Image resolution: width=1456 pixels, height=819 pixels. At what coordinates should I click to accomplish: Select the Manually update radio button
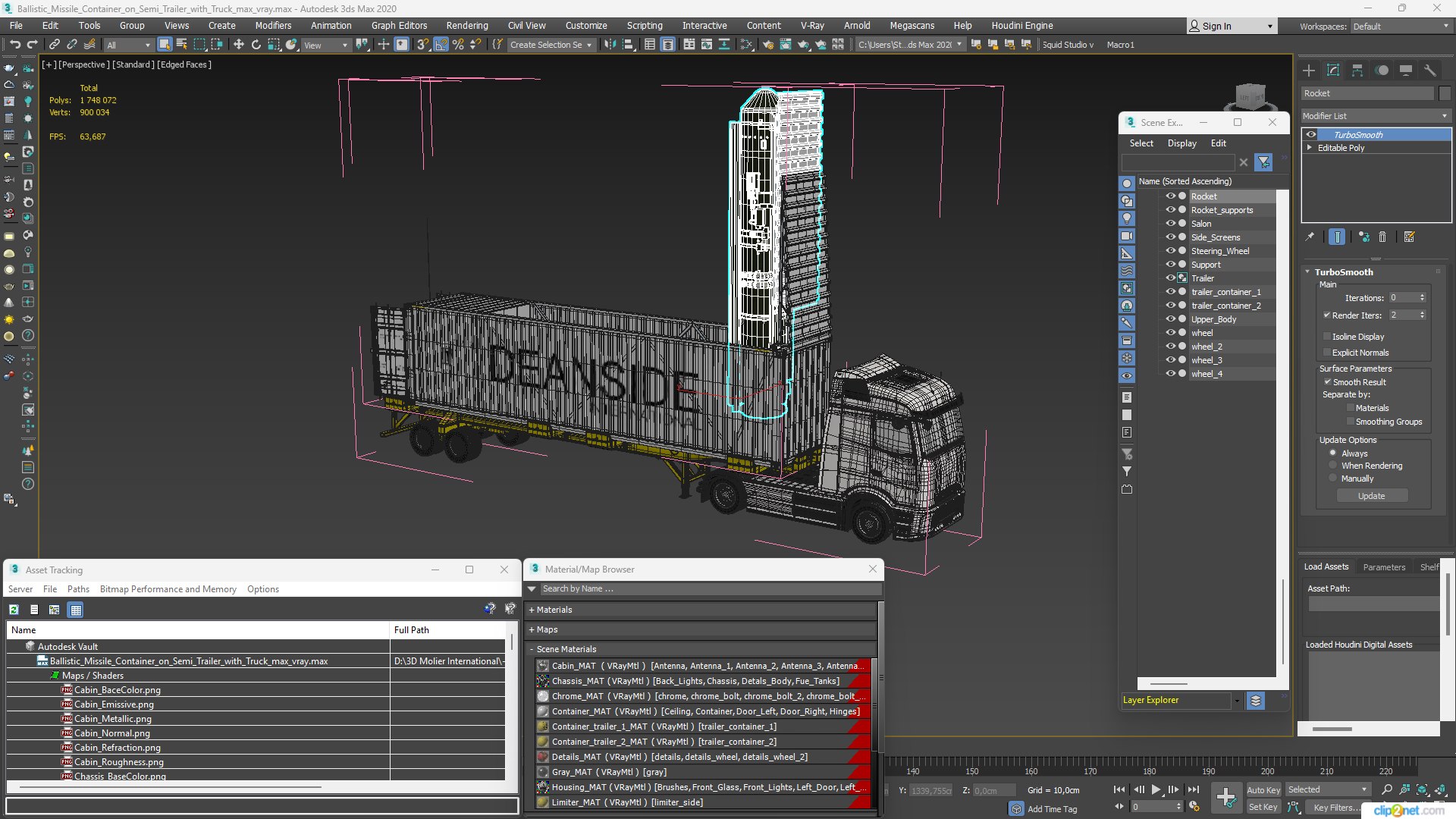pyautogui.click(x=1332, y=479)
